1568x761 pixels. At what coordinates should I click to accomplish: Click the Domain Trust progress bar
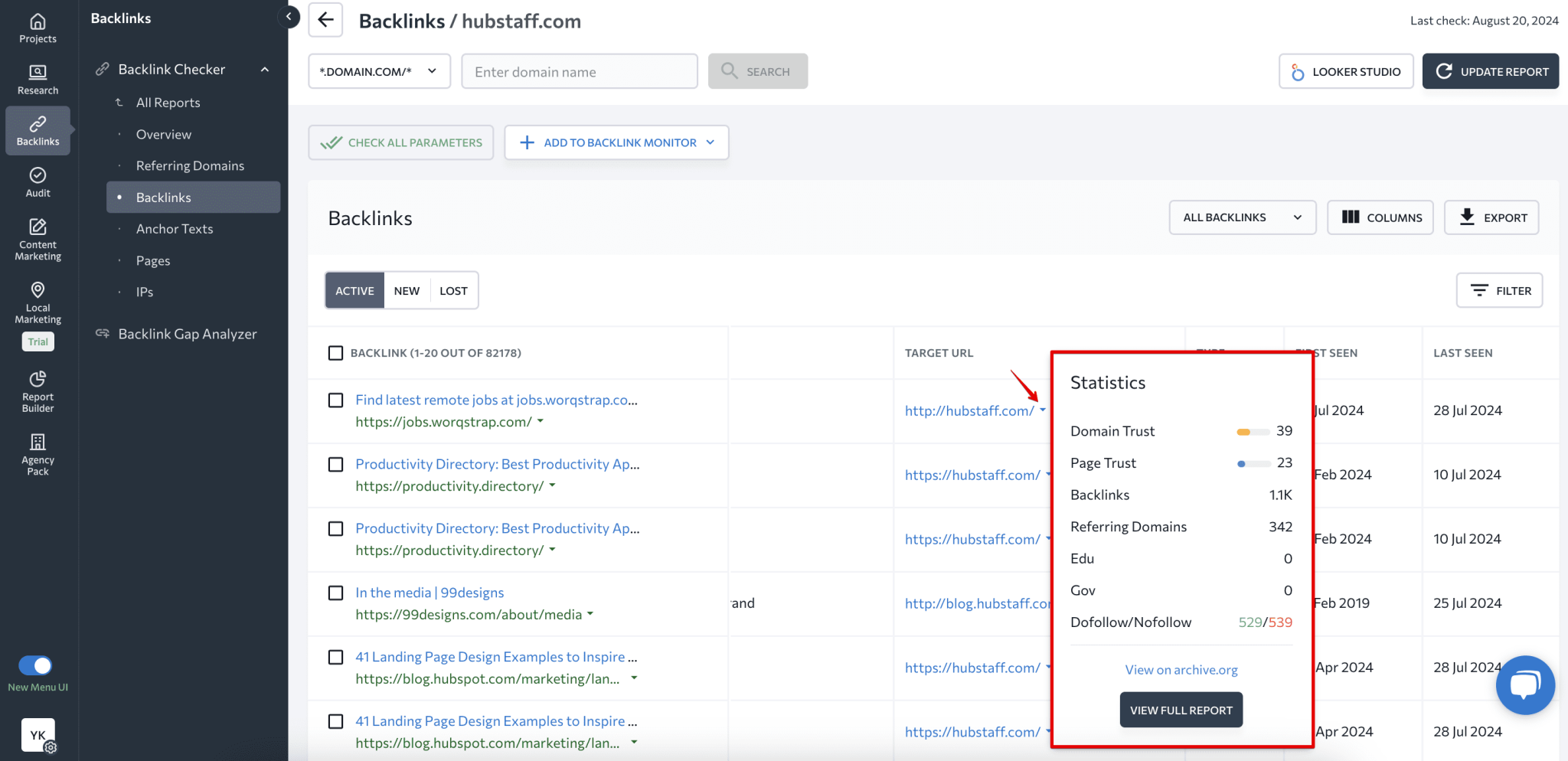(x=1253, y=432)
